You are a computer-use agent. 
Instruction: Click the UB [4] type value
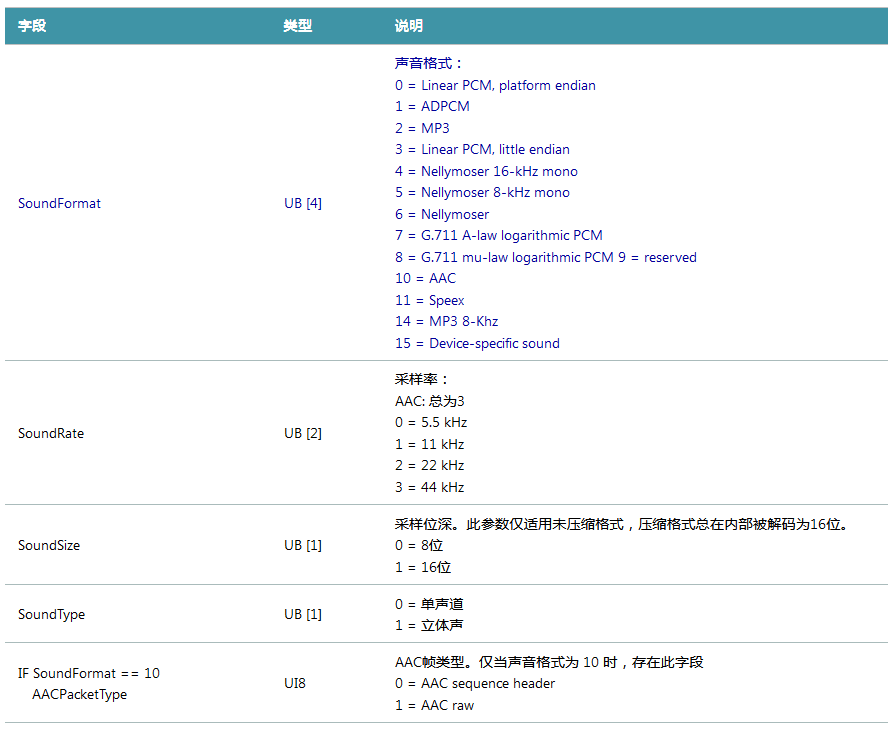[x=303, y=203]
